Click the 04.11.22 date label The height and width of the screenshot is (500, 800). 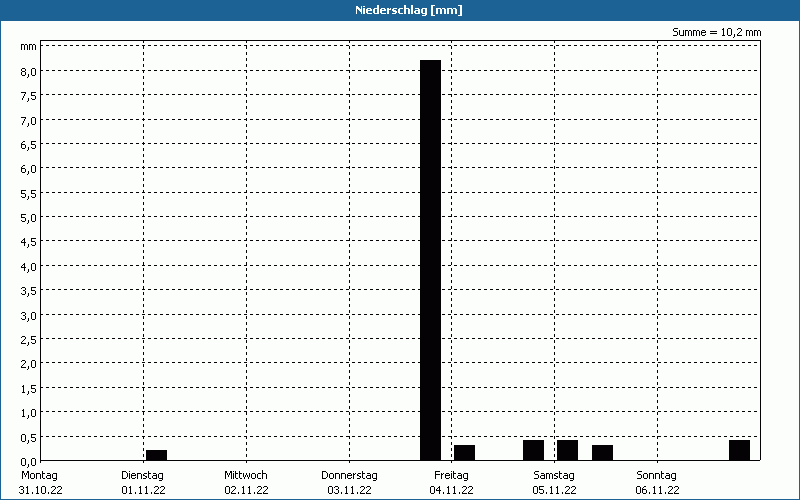click(x=452, y=490)
